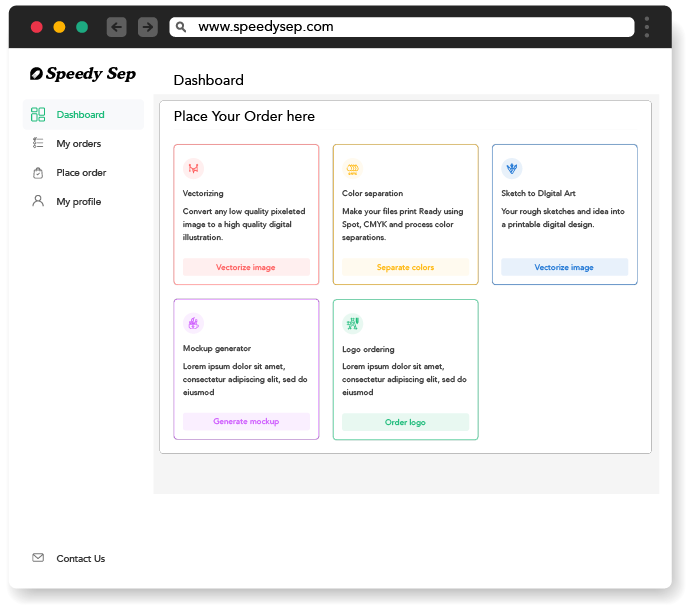Screen dimensions: 692x616
Task: Click the purple Mockup generator card icon
Action: 193,323
